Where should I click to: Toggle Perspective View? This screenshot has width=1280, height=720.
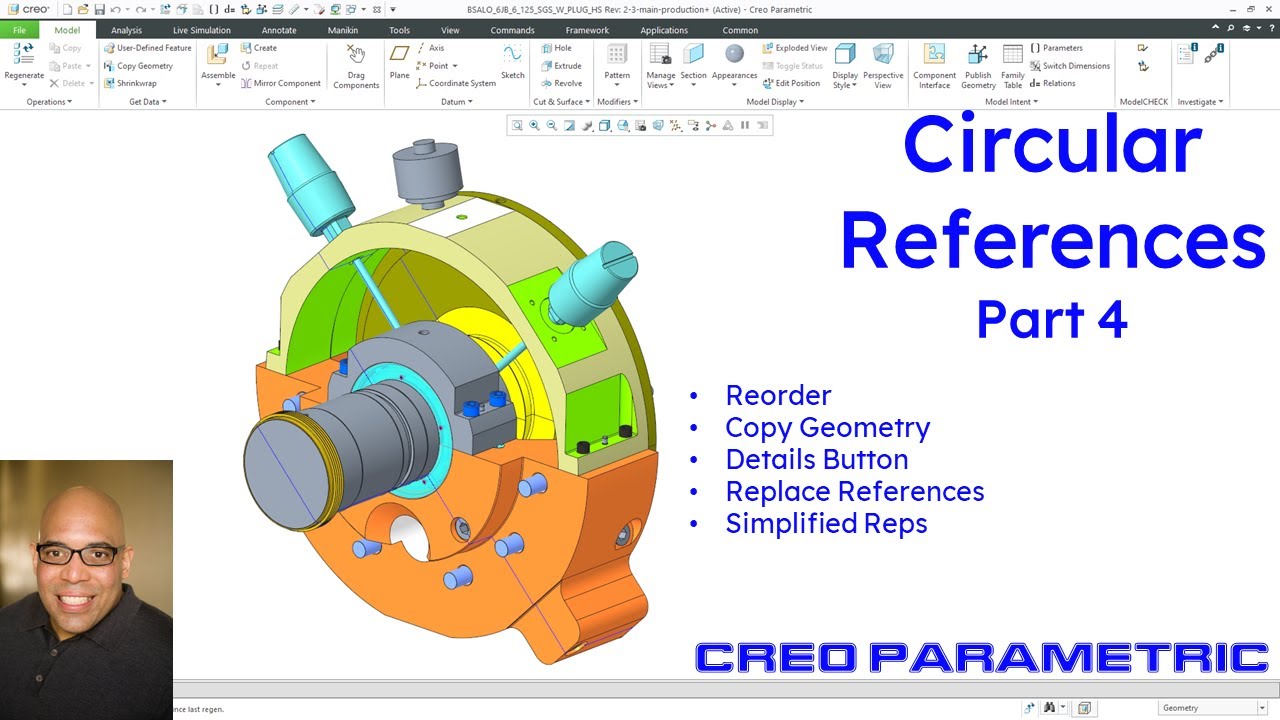pos(883,66)
